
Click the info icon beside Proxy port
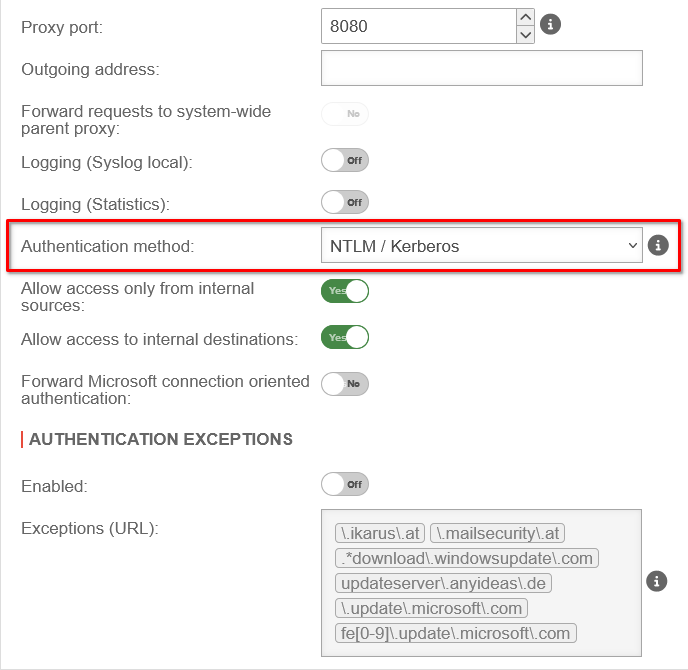550,24
